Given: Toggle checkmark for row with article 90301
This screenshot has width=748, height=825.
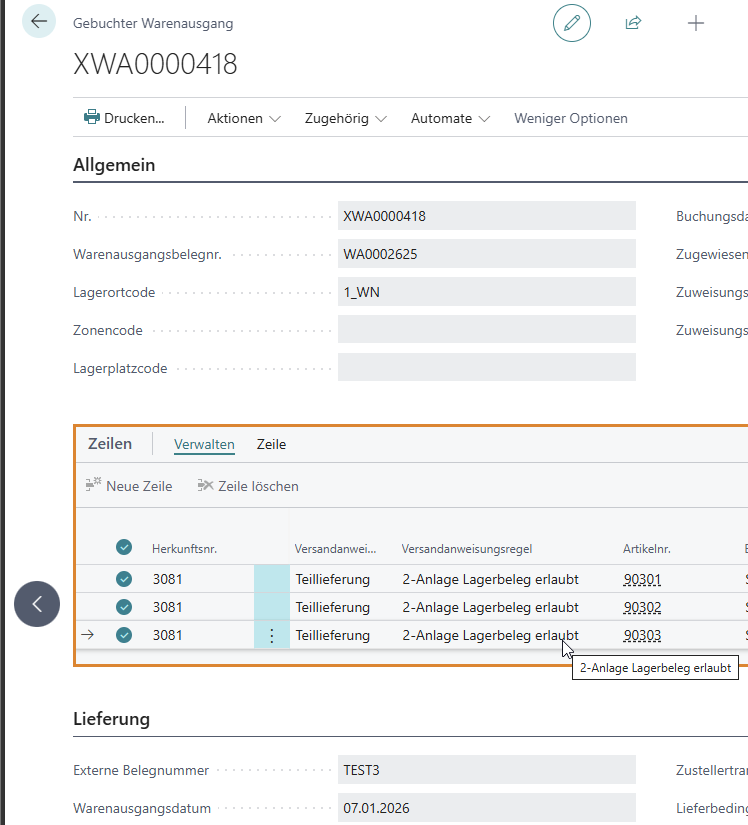Looking at the screenshot, I should click(x=124, y=579).
